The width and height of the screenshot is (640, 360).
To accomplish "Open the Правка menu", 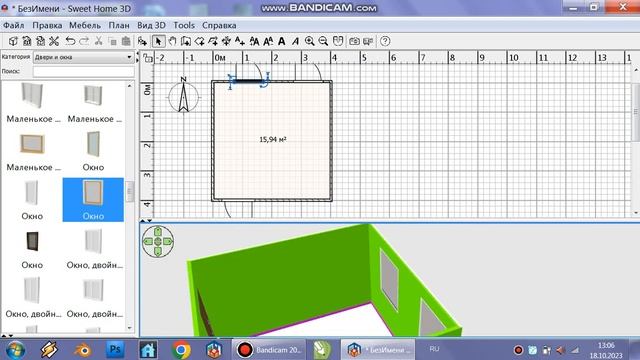I will (x=47, y=25).
